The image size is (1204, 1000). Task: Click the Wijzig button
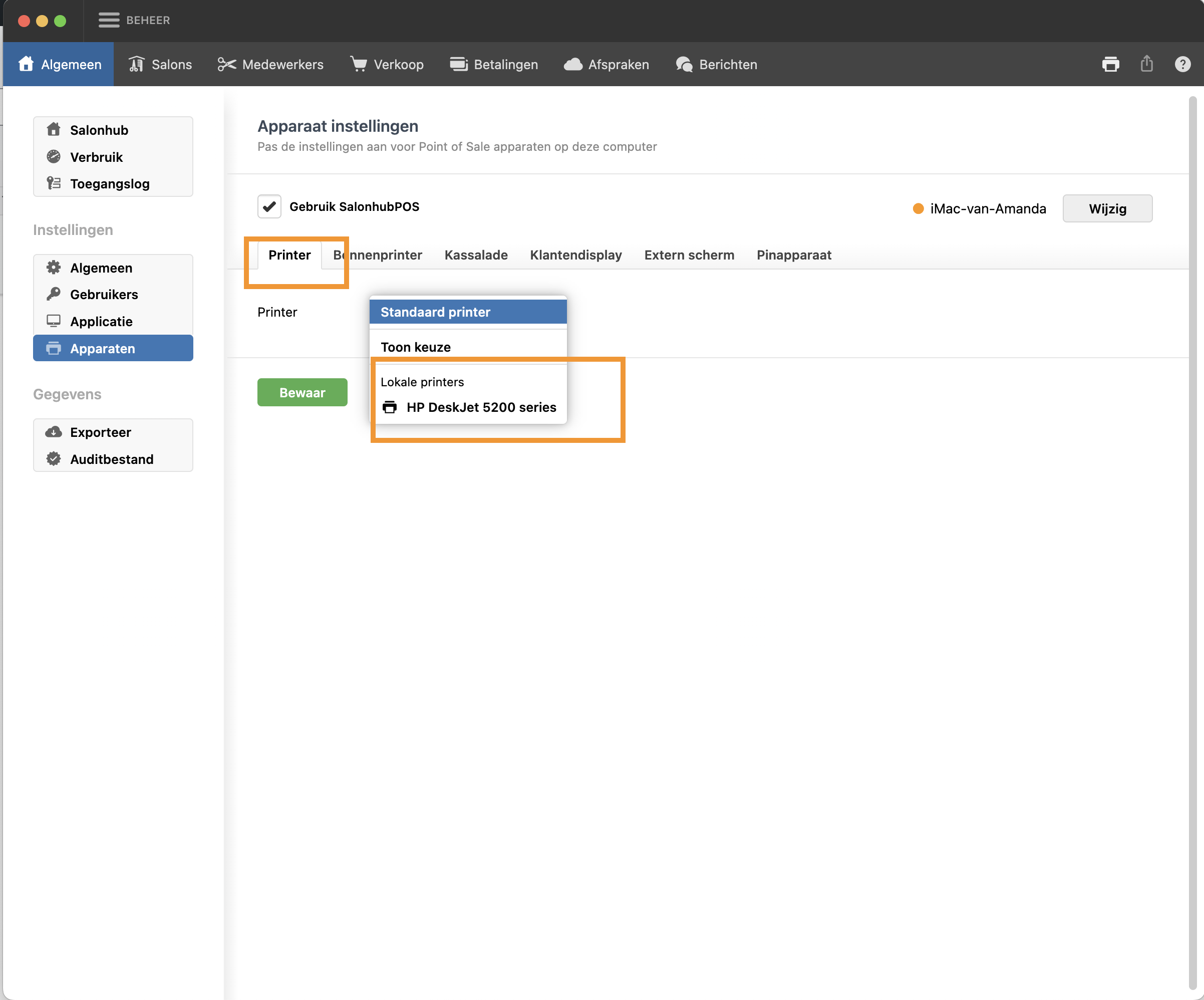(1107, 209)
